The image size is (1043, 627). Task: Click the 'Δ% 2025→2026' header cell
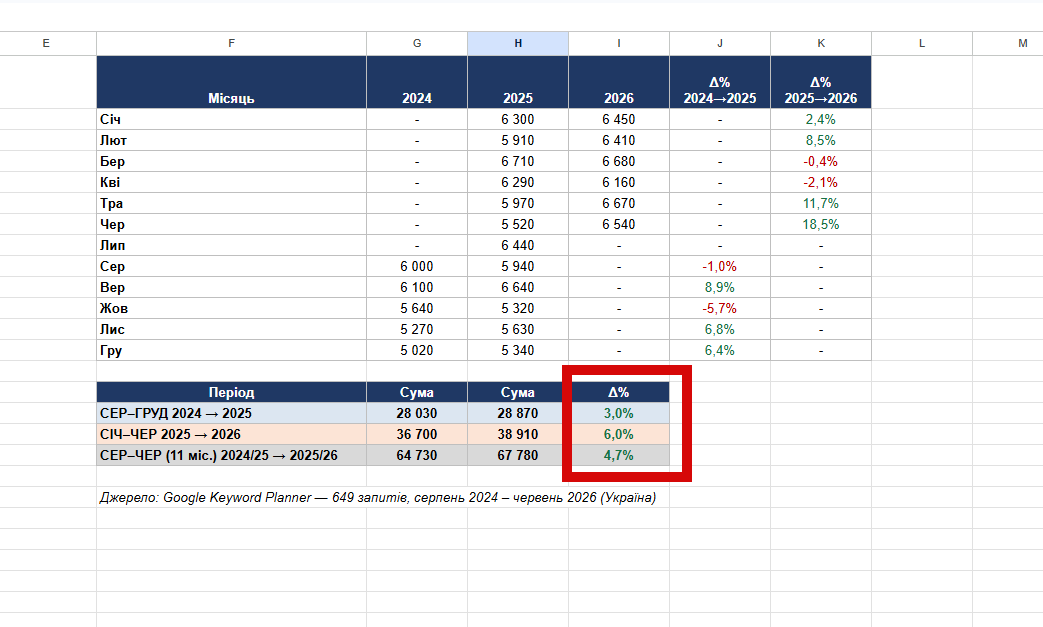(821, 82)
